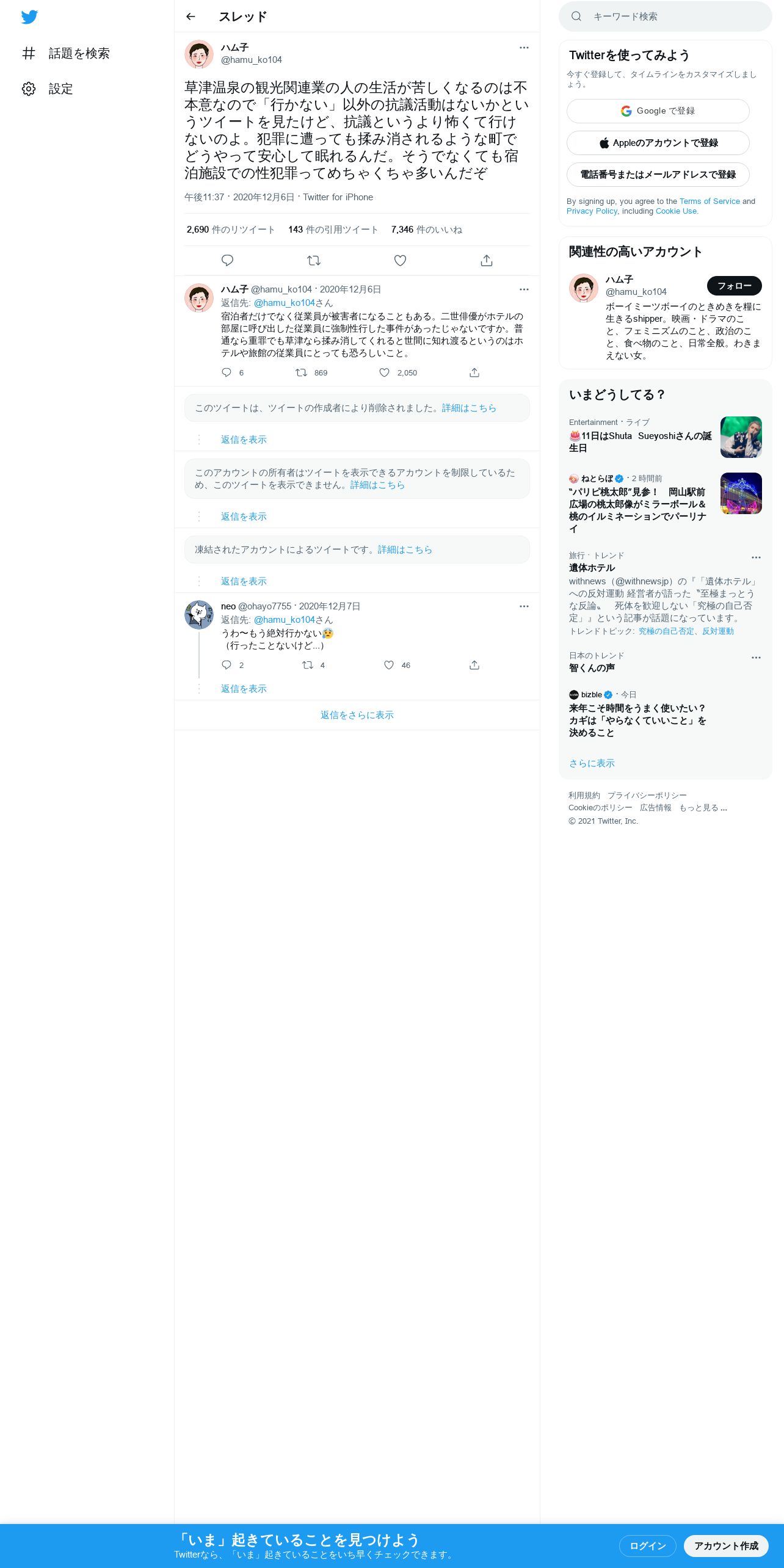The height and width of the screenshot is (1568, 784).
Task: Open more options on the 2020年12月6日 reply tweet
Action: coord(524,289)
